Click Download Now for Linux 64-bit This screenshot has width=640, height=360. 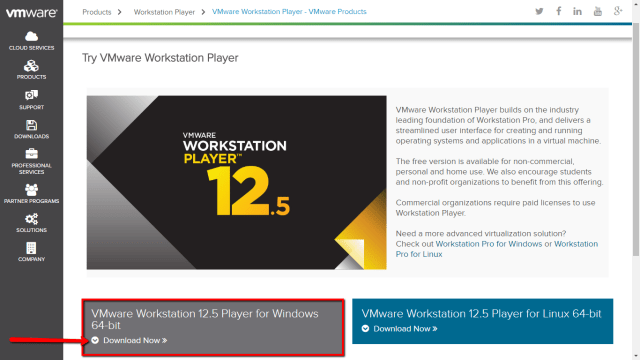405,329
